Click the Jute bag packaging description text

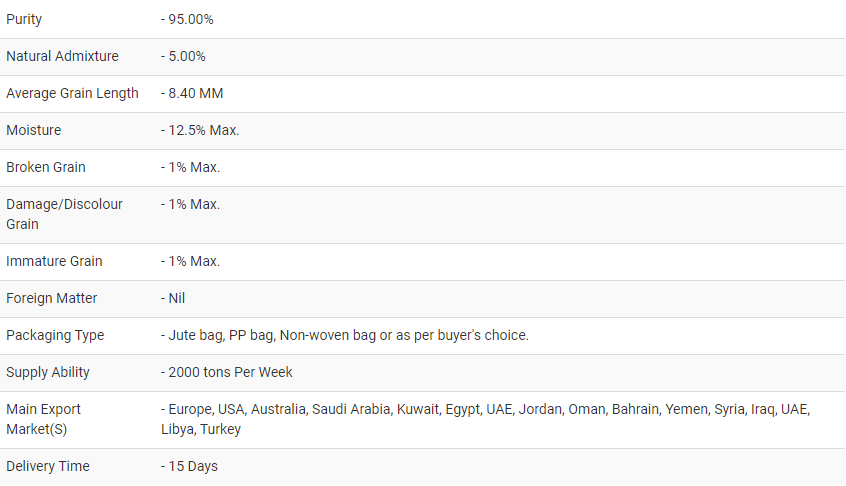point(345,336)
